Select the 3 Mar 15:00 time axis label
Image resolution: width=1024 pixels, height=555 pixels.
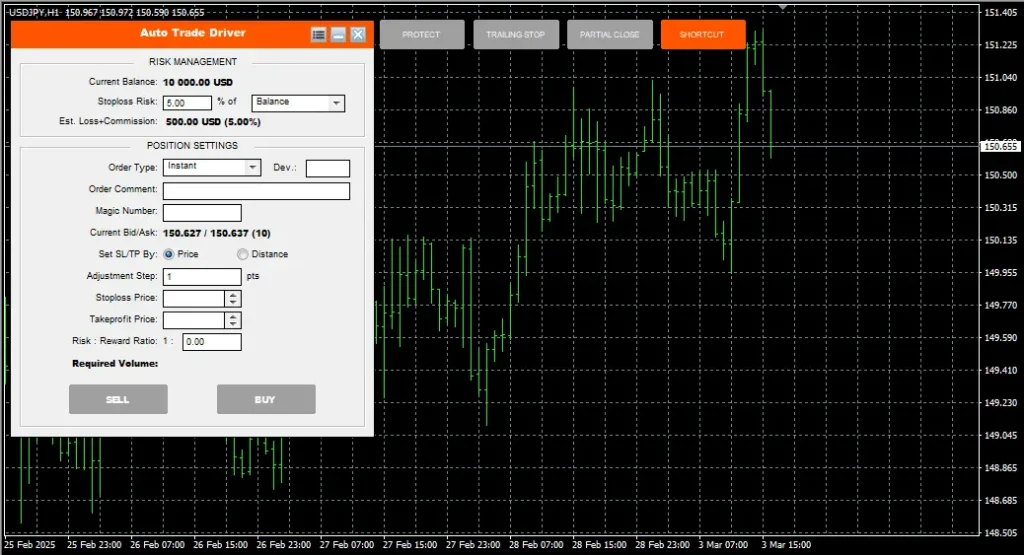tap(786, 545)
